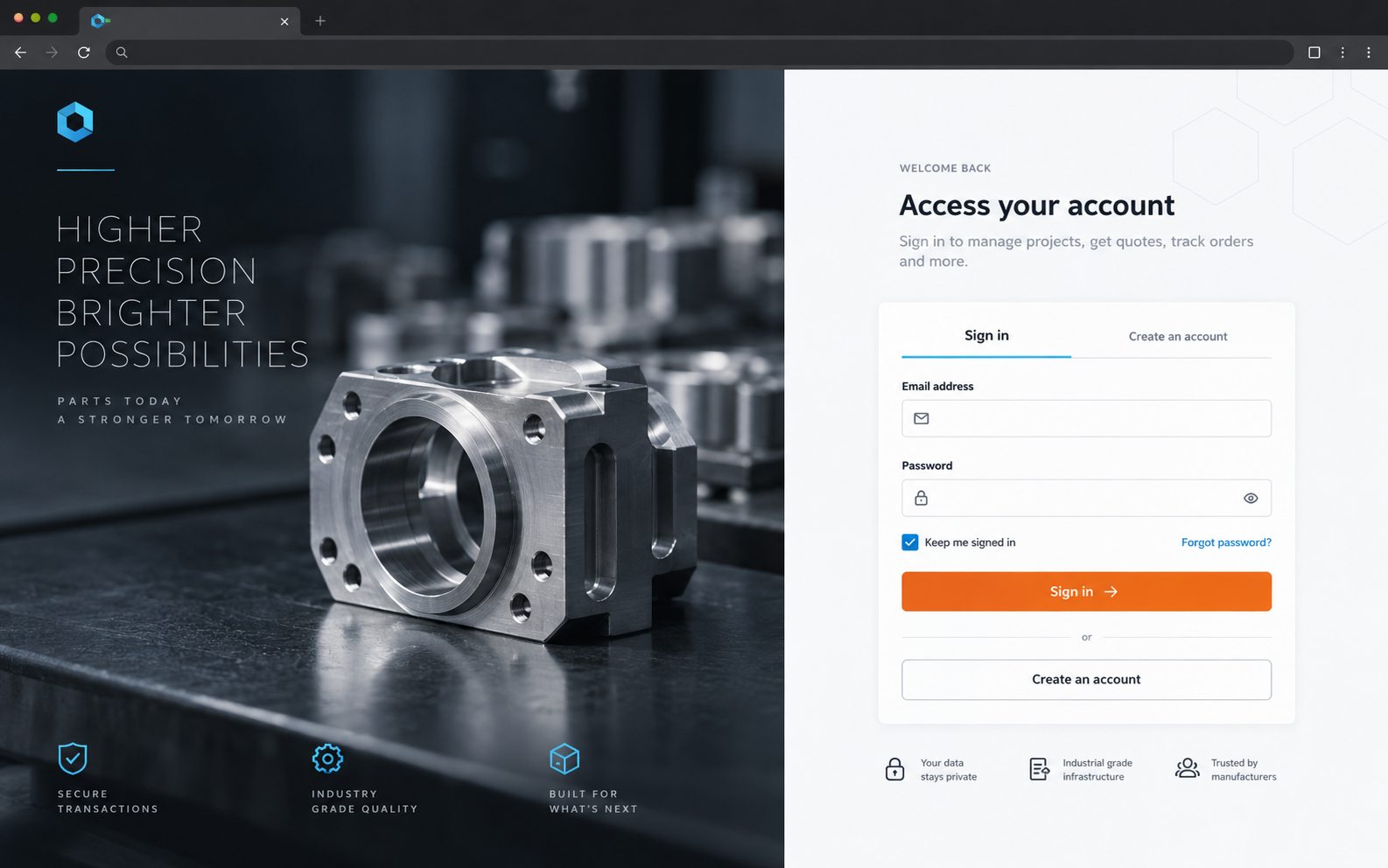
Task: Click the 'Trusted by manufacturers' text
Action: (1244, 770)
